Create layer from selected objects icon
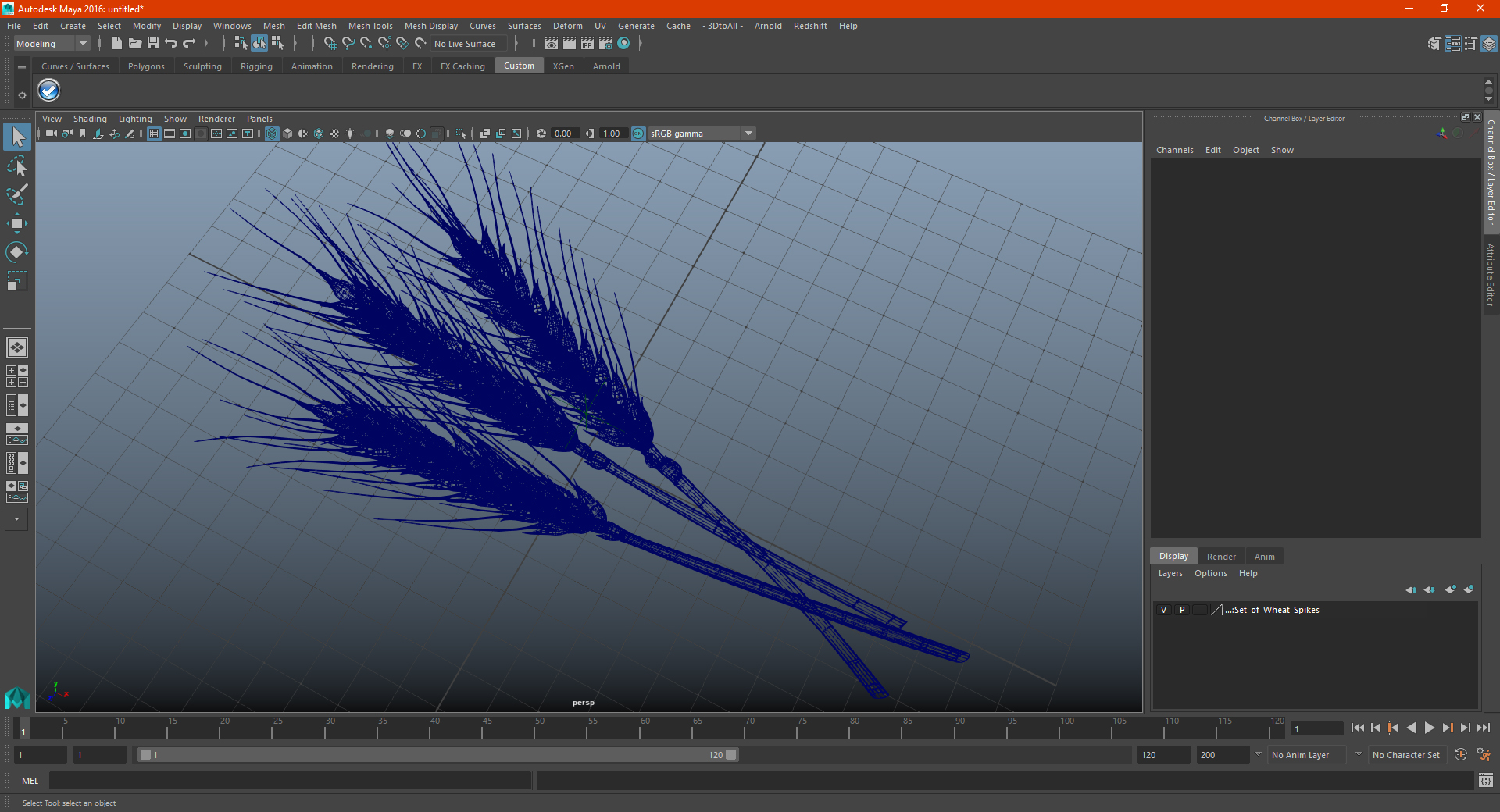Image resolution: width=1500 pixels, height=812 pixels. [1469, 589]
